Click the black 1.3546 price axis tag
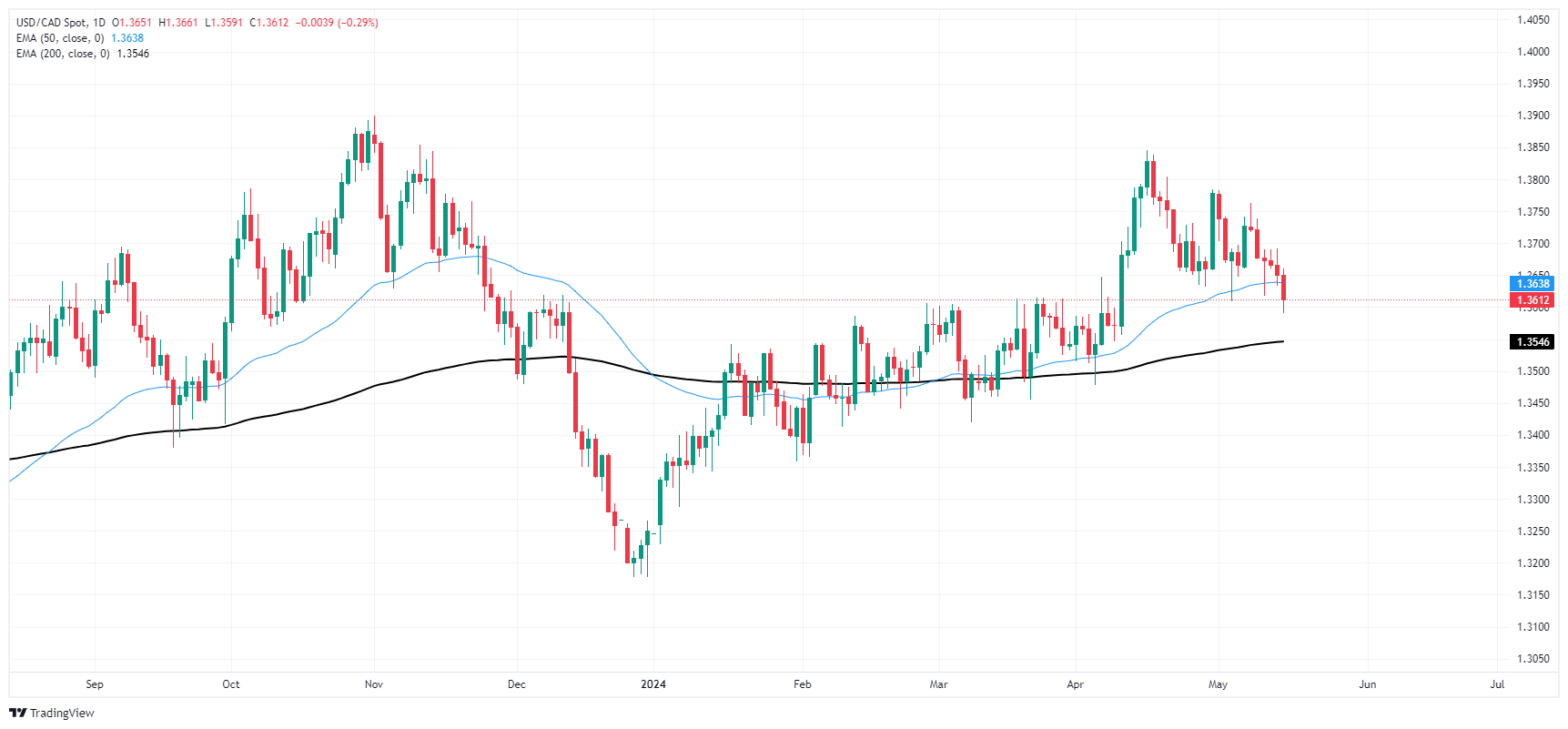The width and height of the screenshot is (1568, 729). pos(1532,342)
